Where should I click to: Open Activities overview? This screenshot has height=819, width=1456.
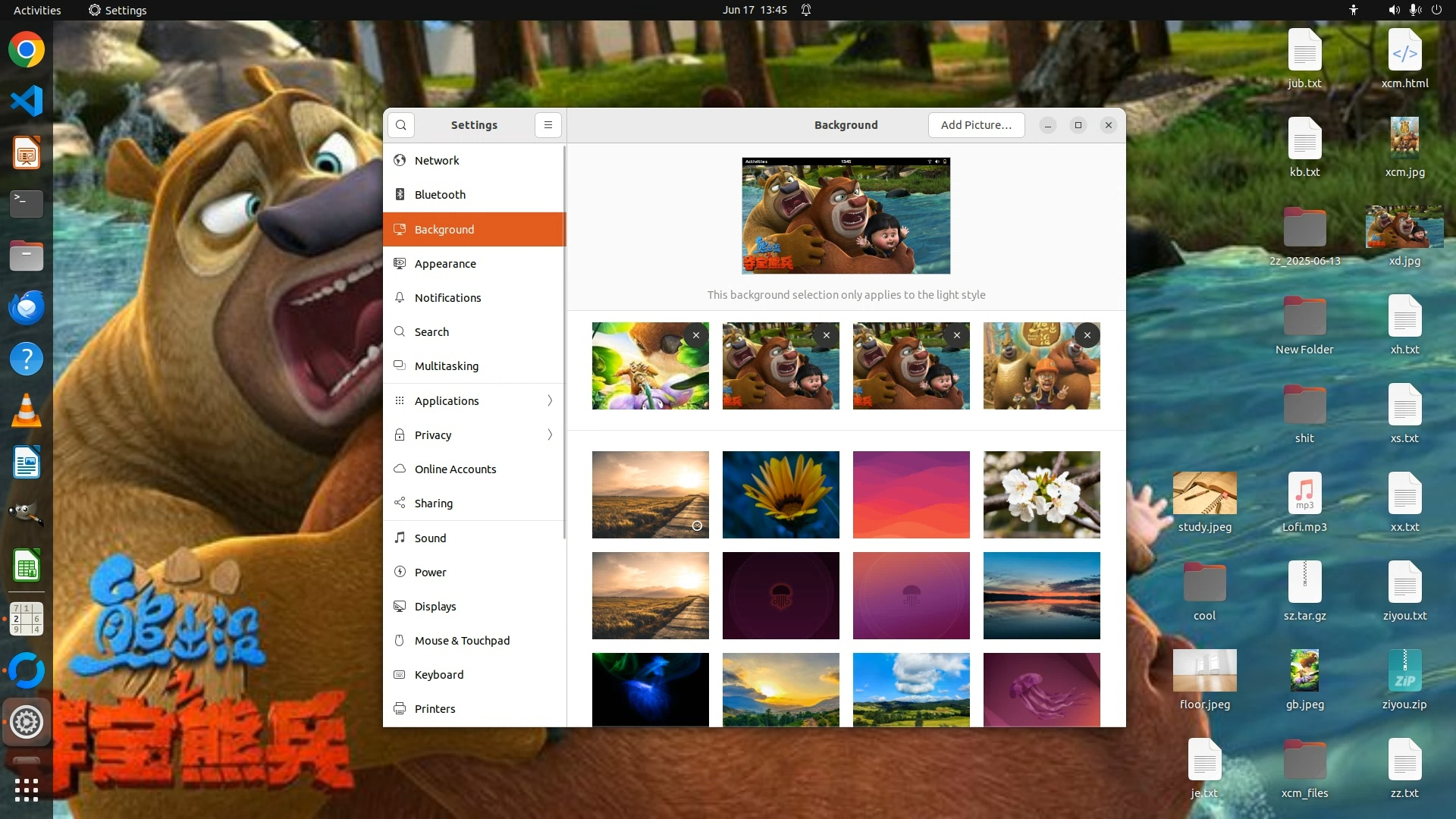coord(37,10)
